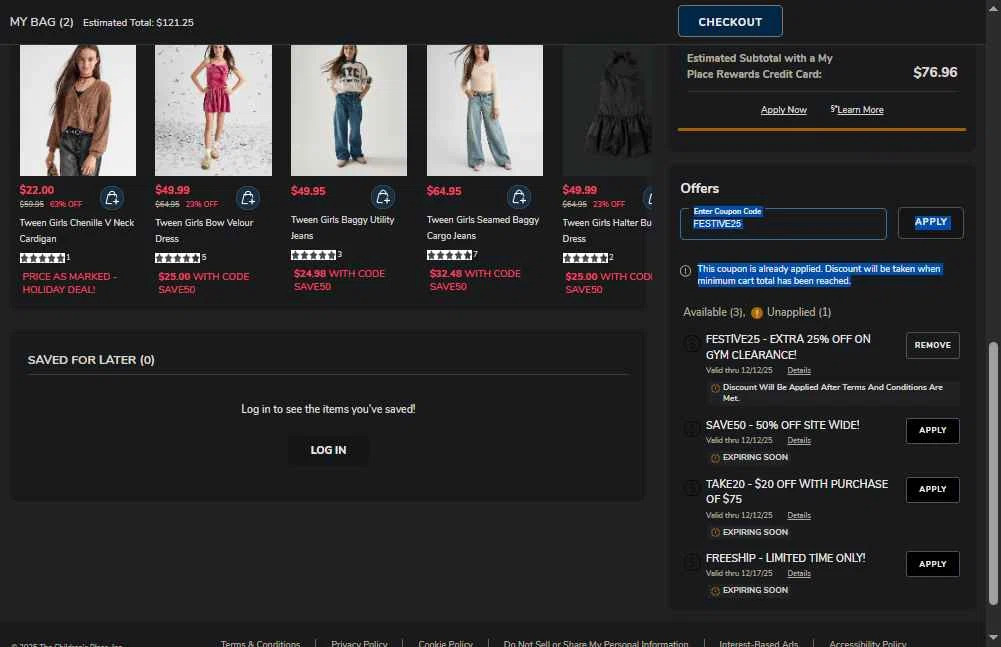Click star rating of Baggy Utility Jeans
The height and width of the screenshot is (647, 1001).
(x=314, y=255)
